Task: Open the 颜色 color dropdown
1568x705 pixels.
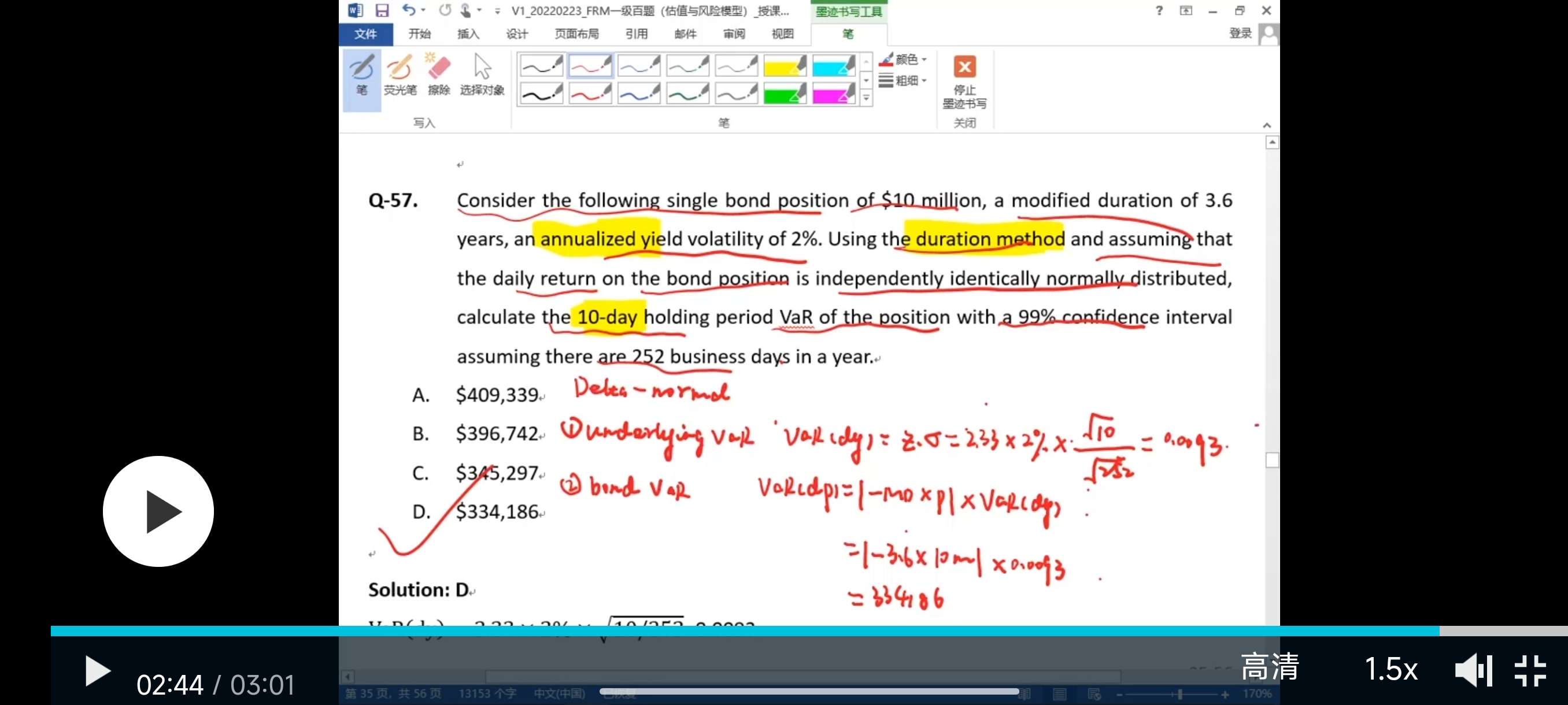Action: 903,59
